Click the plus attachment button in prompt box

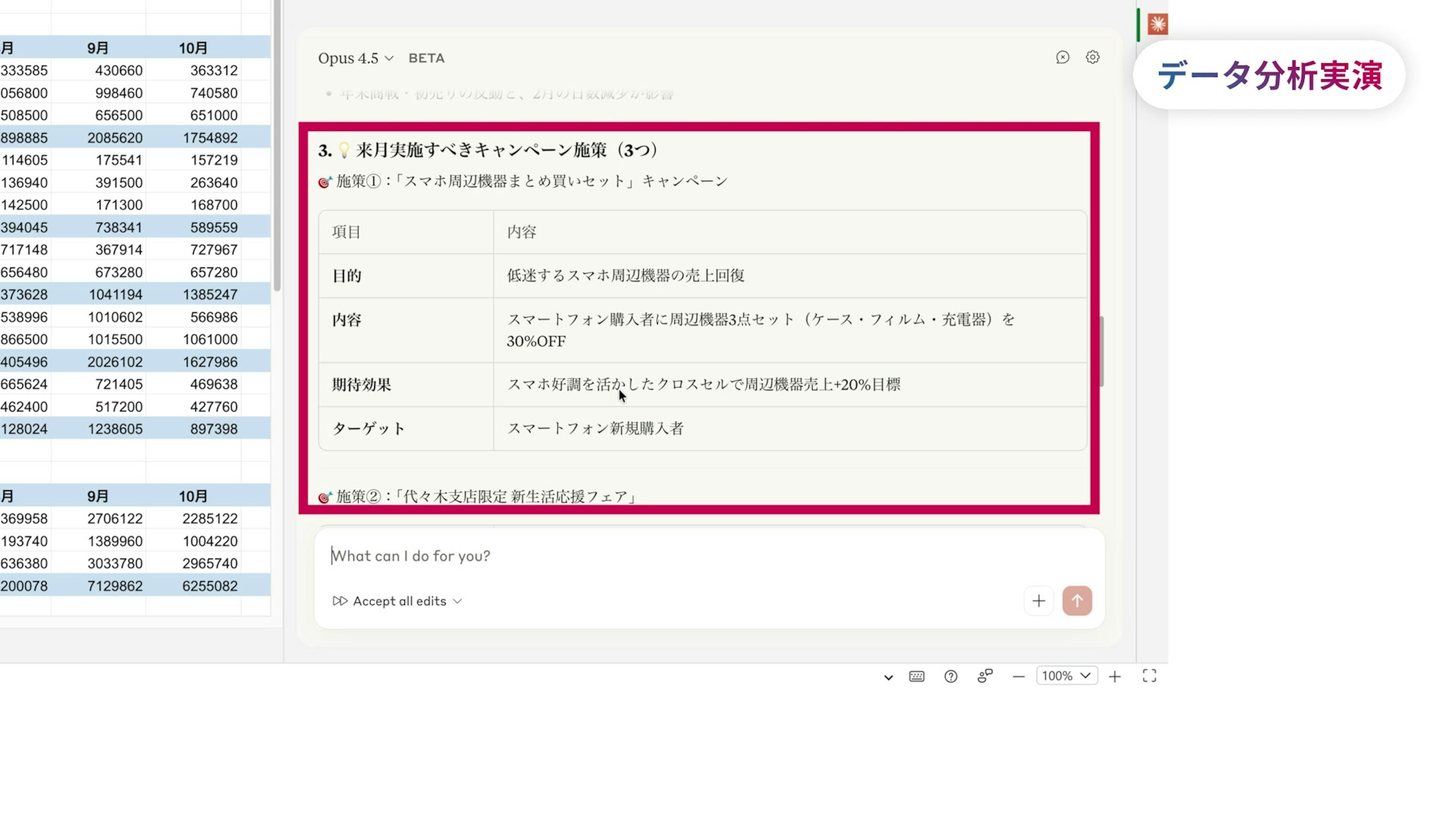pos(1038,601)
